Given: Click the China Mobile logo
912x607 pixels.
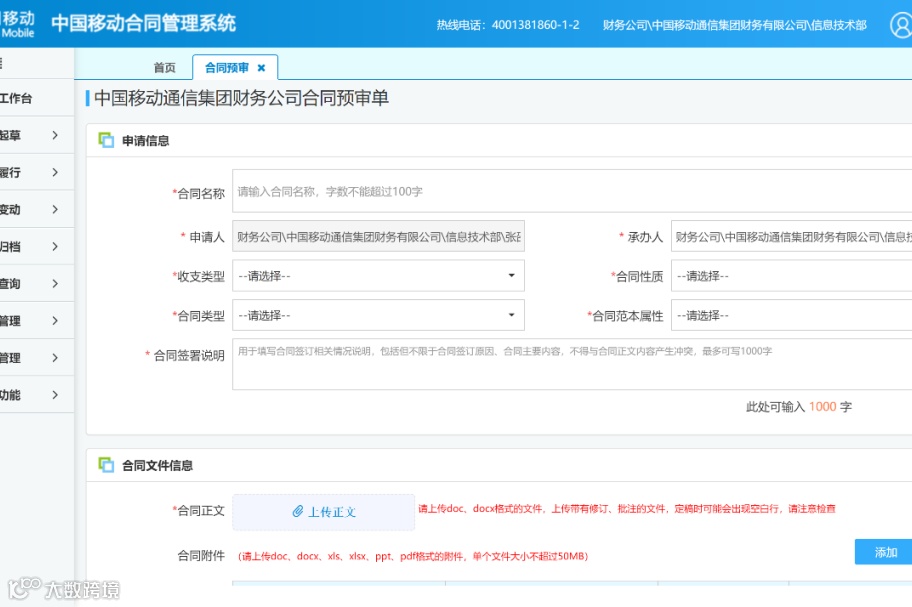Looking at the screenshot, I should [x=17, y=24].
